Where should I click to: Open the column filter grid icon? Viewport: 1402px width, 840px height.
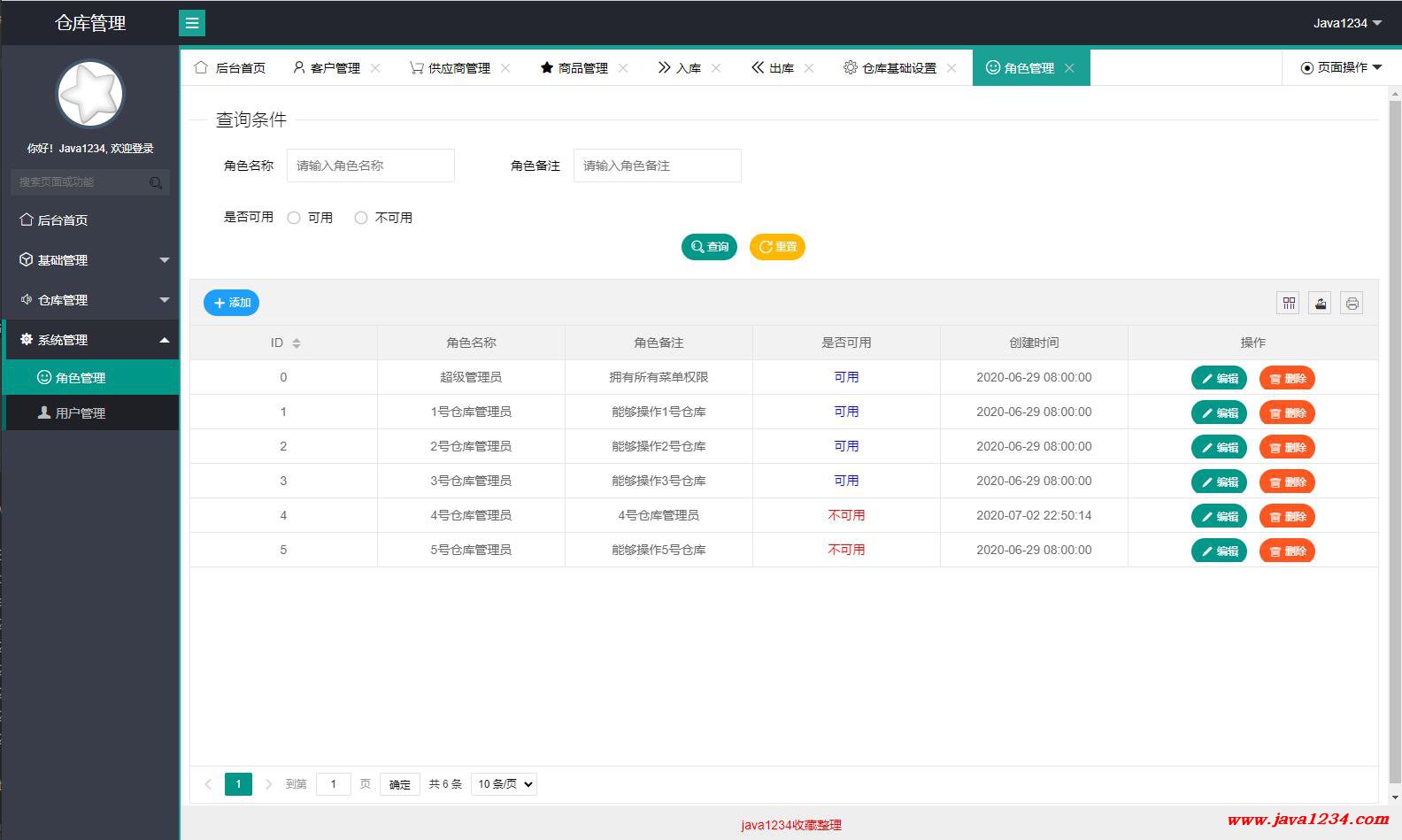pos(1289,304)
